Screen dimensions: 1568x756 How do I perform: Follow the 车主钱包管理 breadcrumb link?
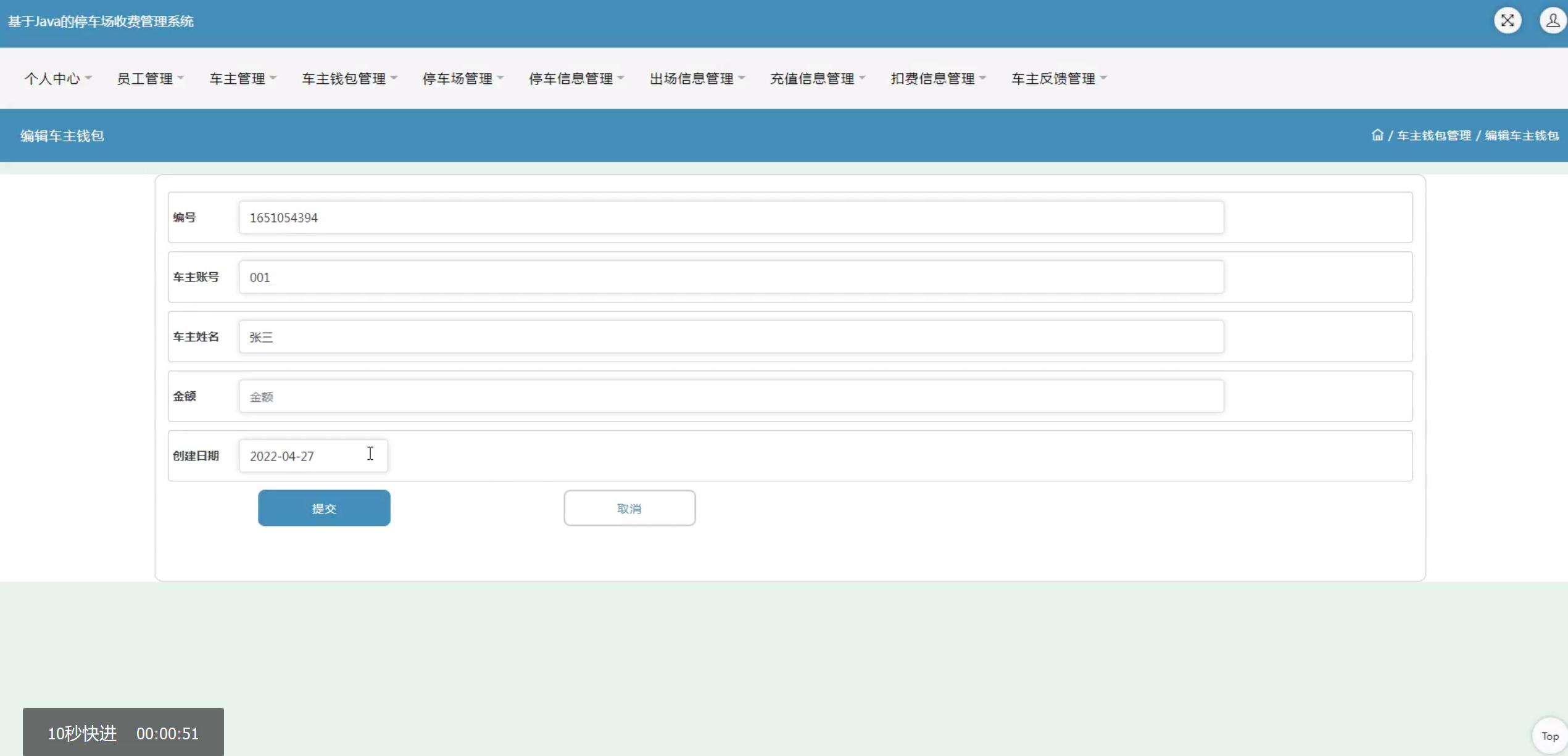click(x=1434, y=135)
